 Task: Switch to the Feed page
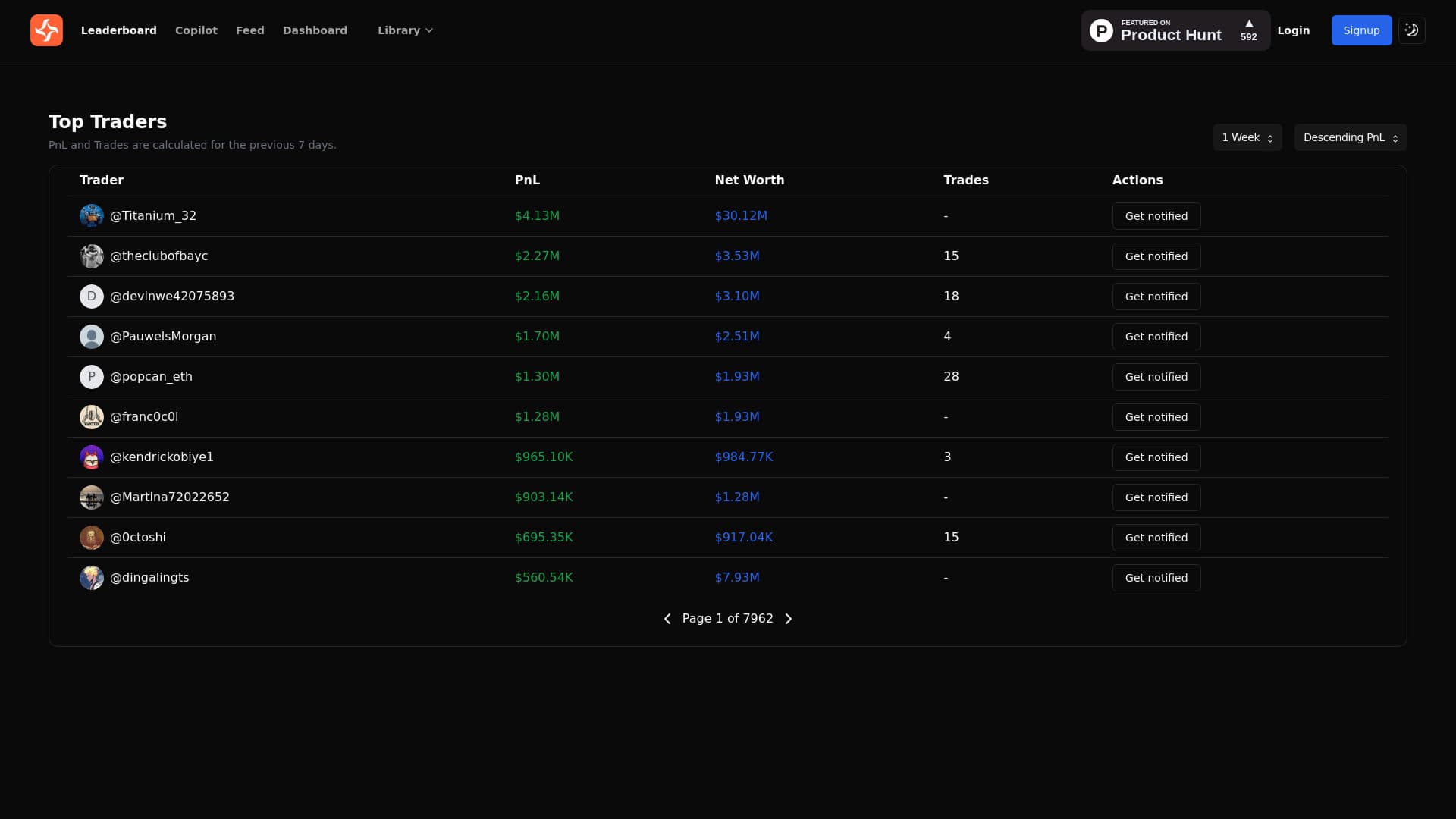coord(249,30)
